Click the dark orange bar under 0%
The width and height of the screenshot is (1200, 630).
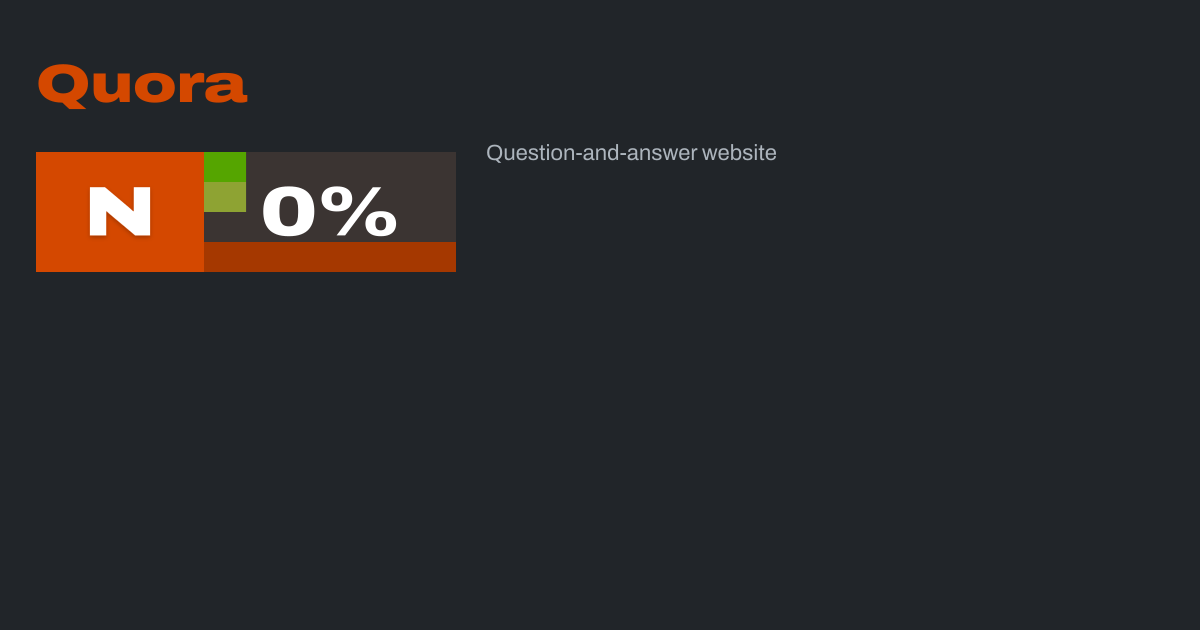[x=330, y=257]
